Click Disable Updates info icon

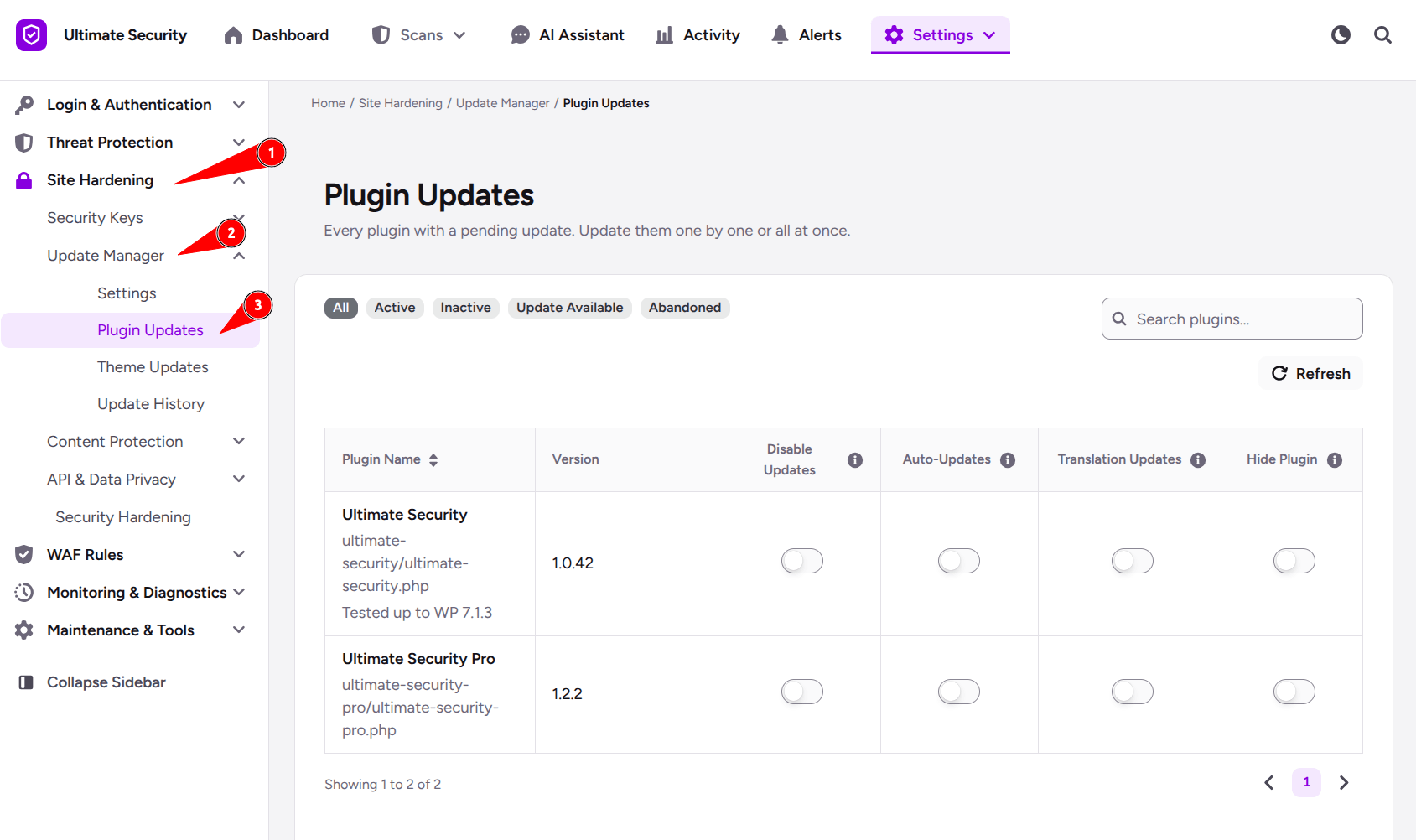[855, 460]
